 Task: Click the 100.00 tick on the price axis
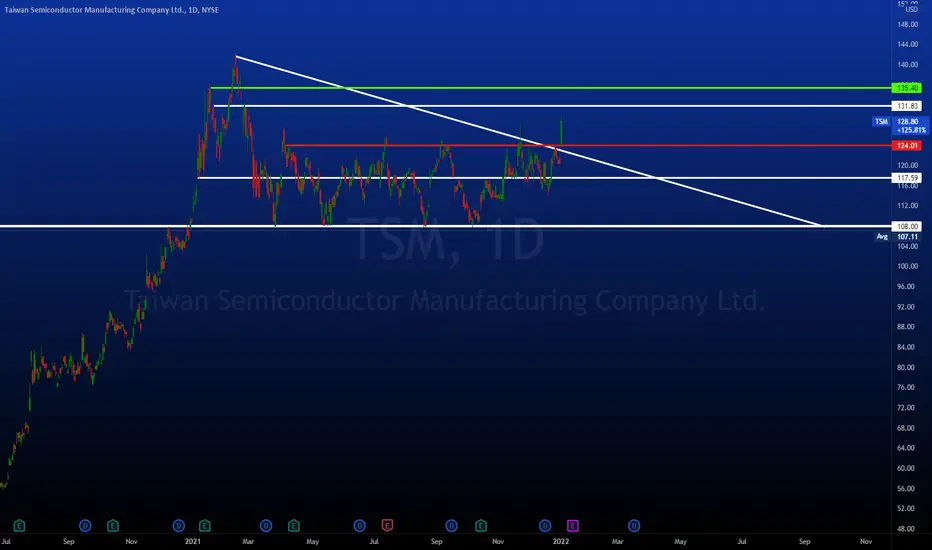tap(906, 266)
